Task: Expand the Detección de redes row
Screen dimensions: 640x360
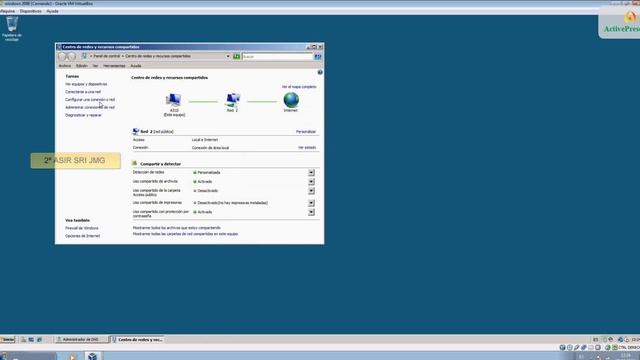Action: pyautogui.click(x=311, y=172)
